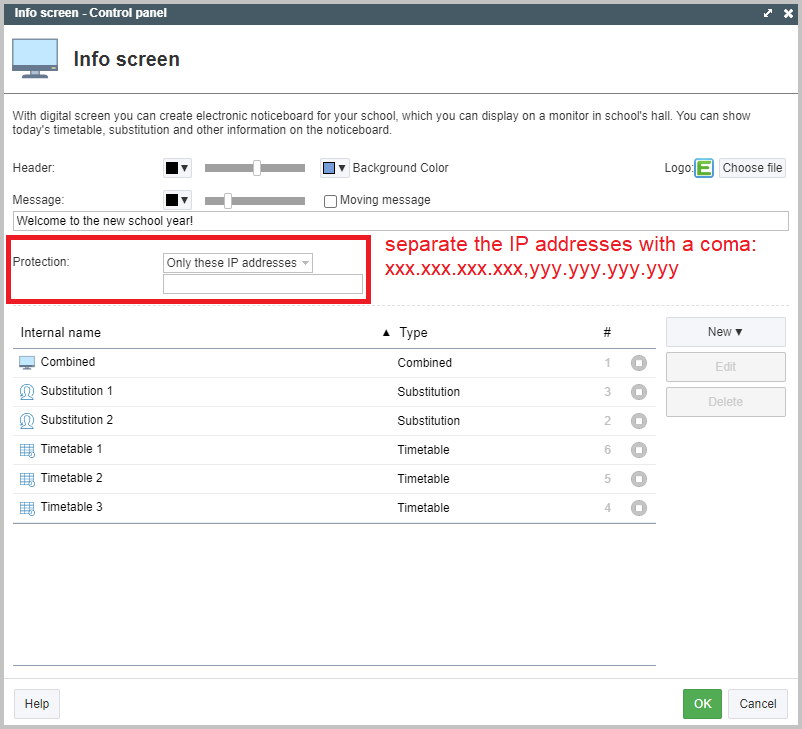Click the Combined row monitor icon
The image size is (802, 729).
coord(27,363)
